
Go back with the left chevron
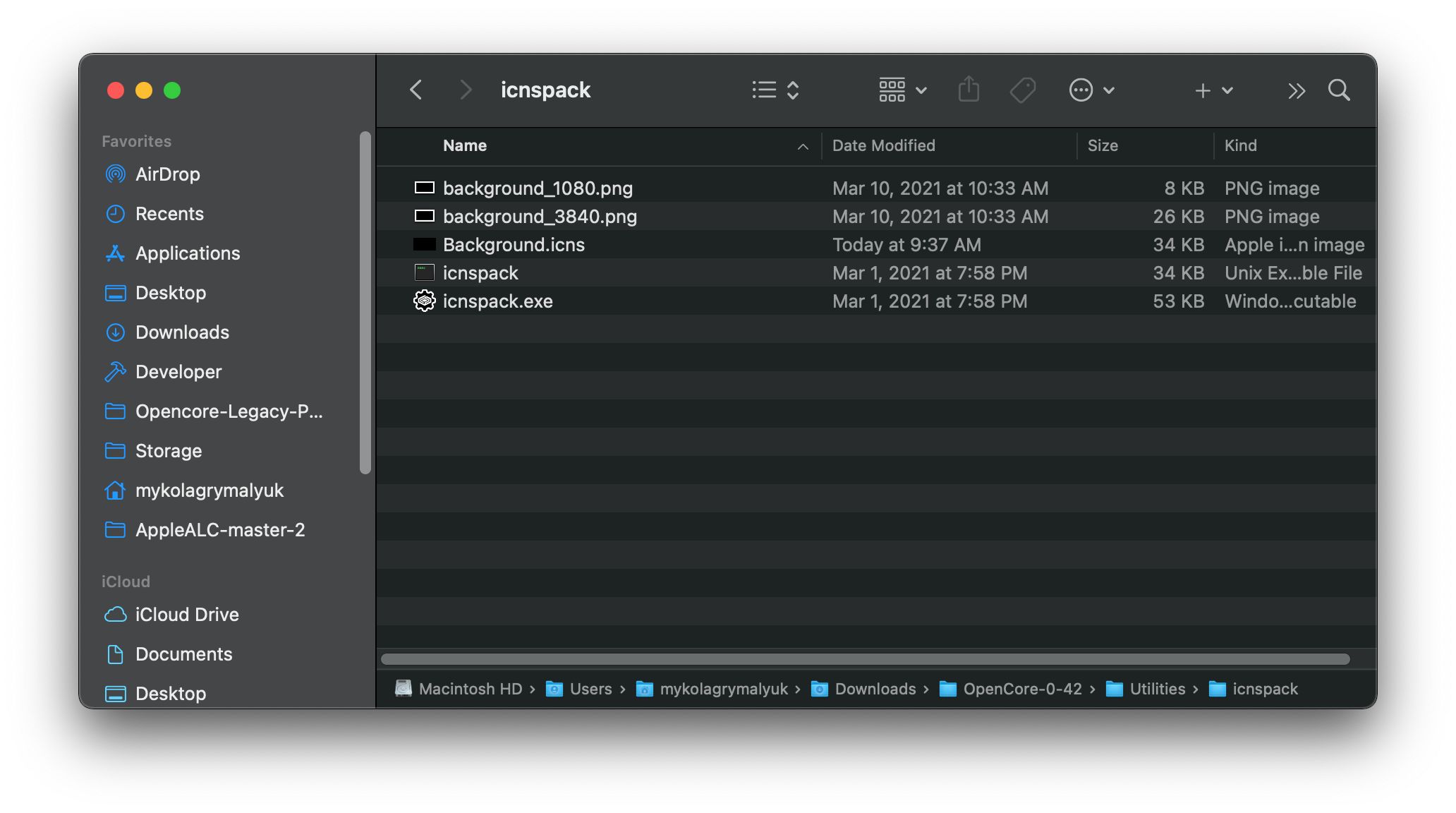416,90
